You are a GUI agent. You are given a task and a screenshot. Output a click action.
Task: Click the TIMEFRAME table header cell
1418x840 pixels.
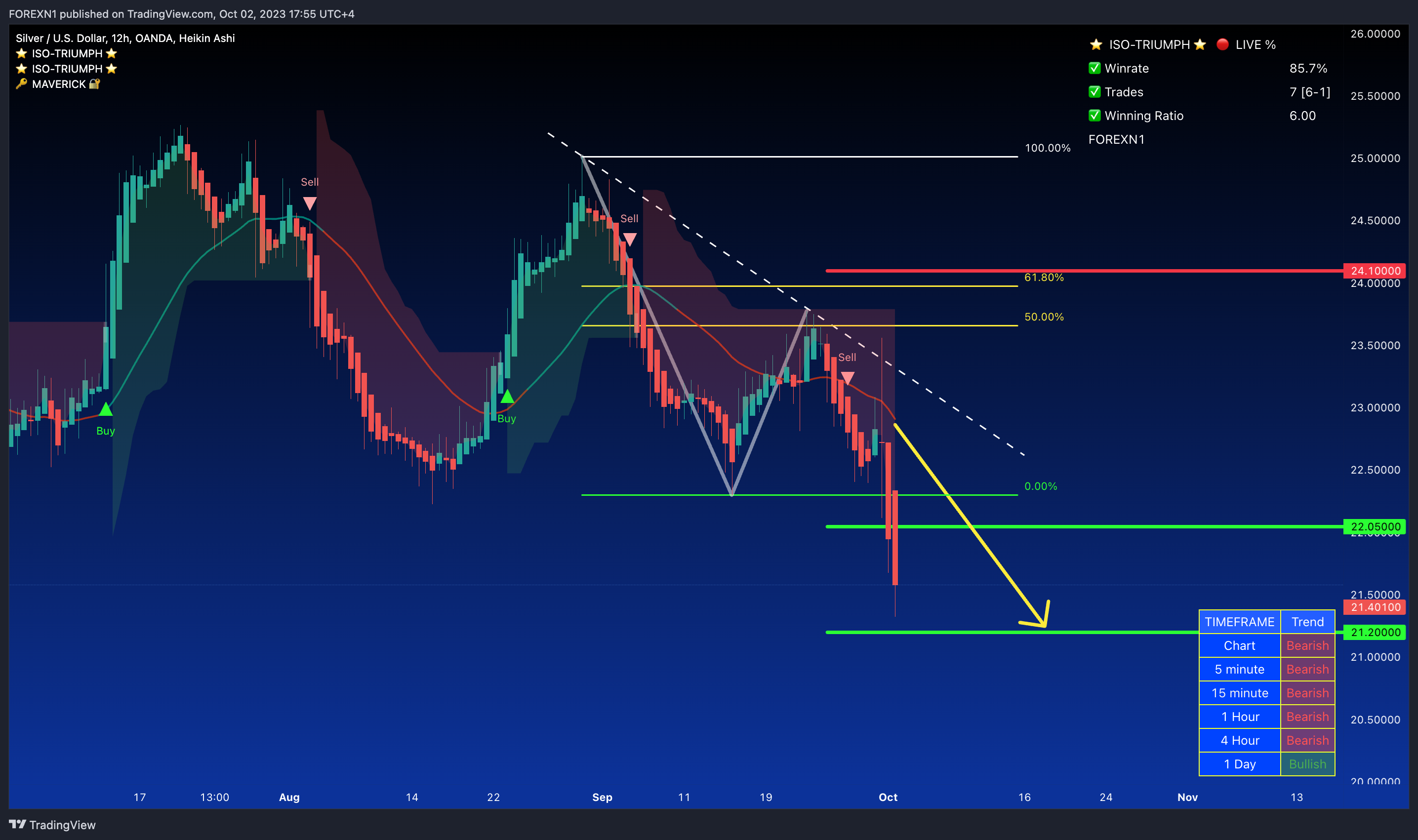pos(1240,622)
